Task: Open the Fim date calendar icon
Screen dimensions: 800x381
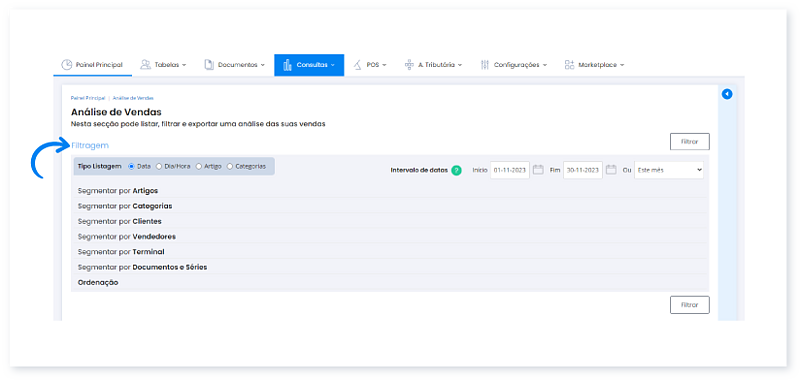Action: tap(611, 170)
